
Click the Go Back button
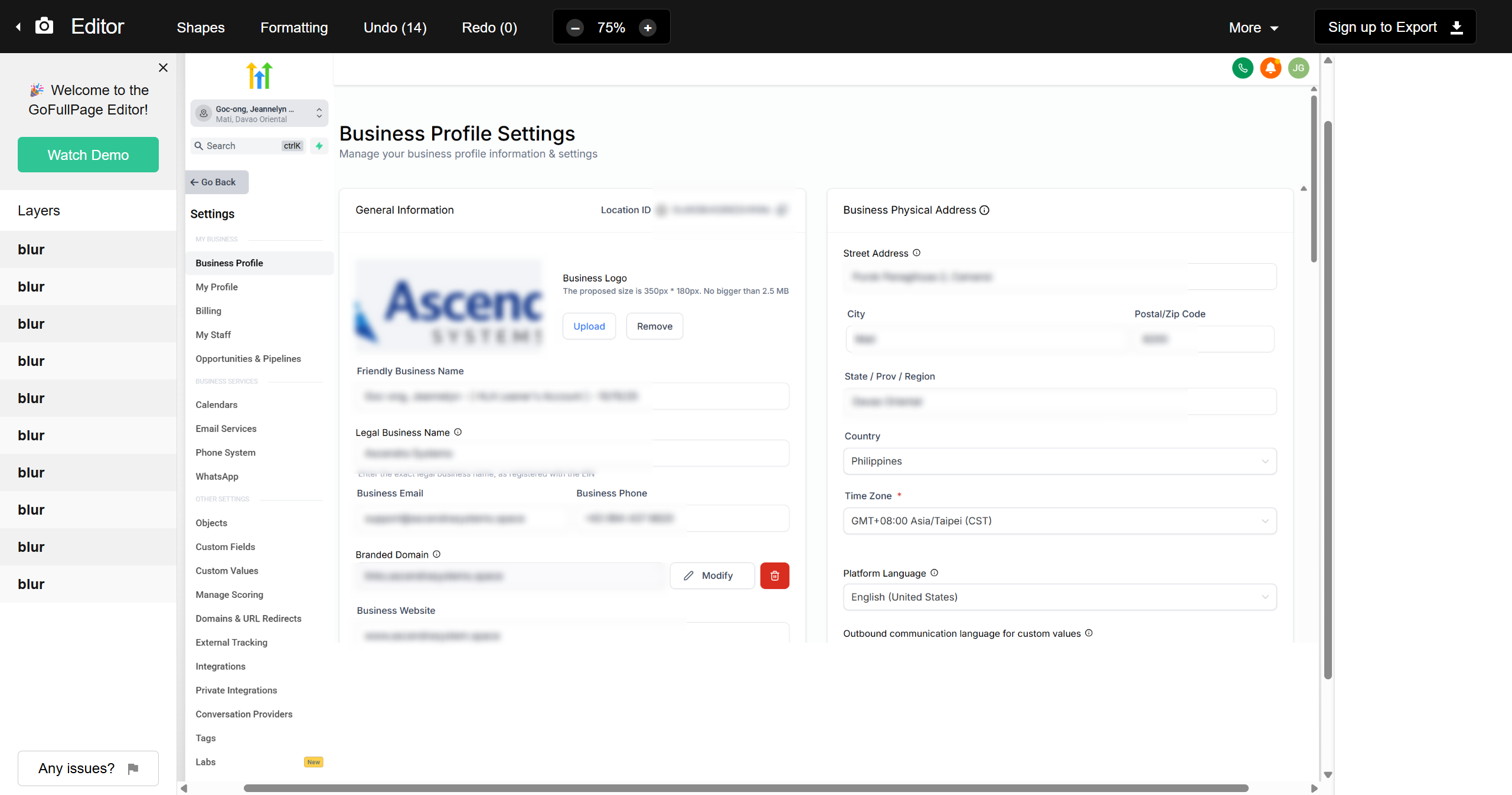coord(217,182)
